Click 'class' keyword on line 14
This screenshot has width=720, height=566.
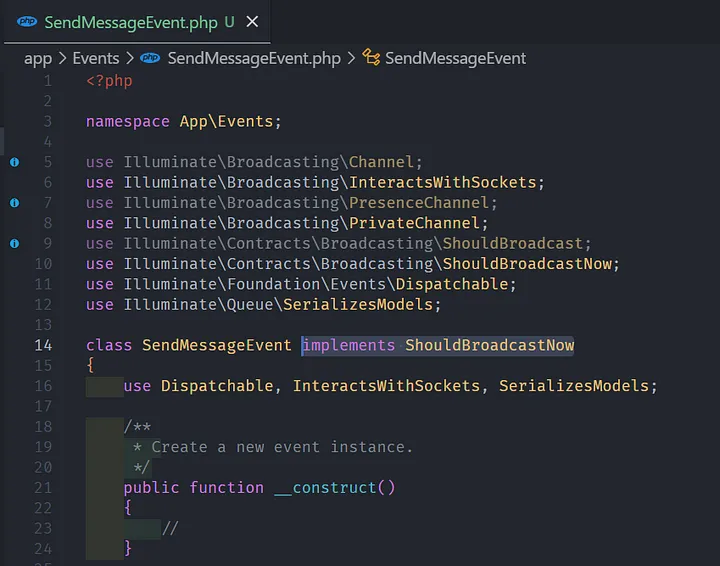pyautogui.click(x=109, y=345)
